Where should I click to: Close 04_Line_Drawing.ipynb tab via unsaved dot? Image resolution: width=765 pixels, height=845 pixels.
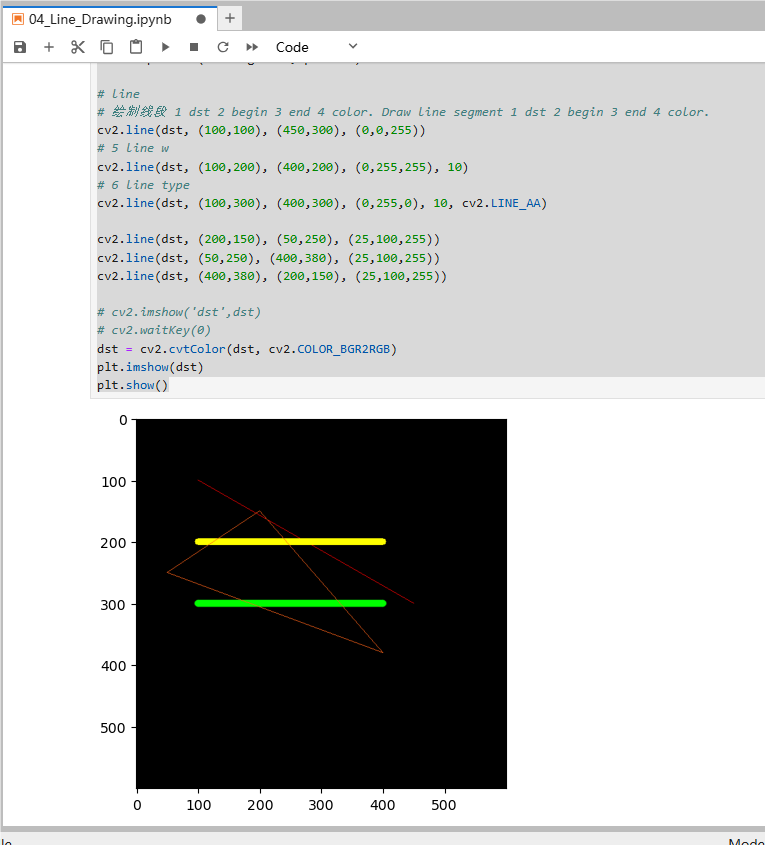[x=201, y=19]
